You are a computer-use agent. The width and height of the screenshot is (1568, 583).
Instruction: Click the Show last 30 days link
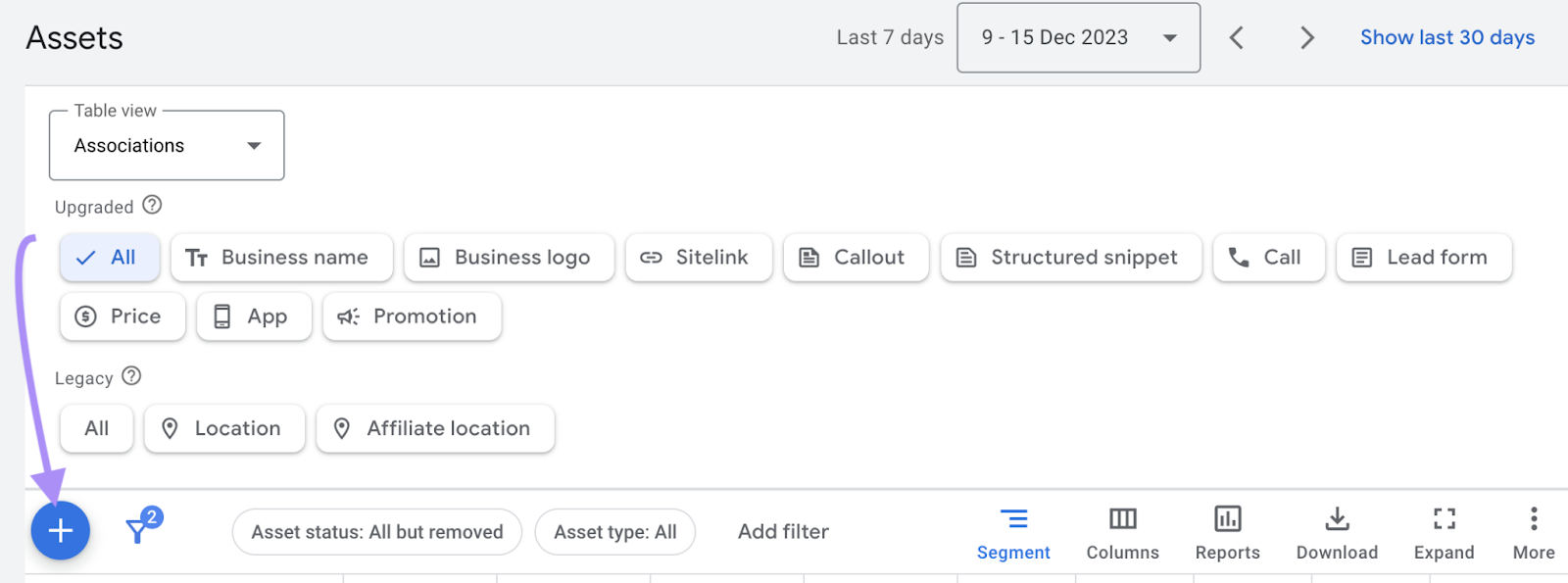[1446, 37]
